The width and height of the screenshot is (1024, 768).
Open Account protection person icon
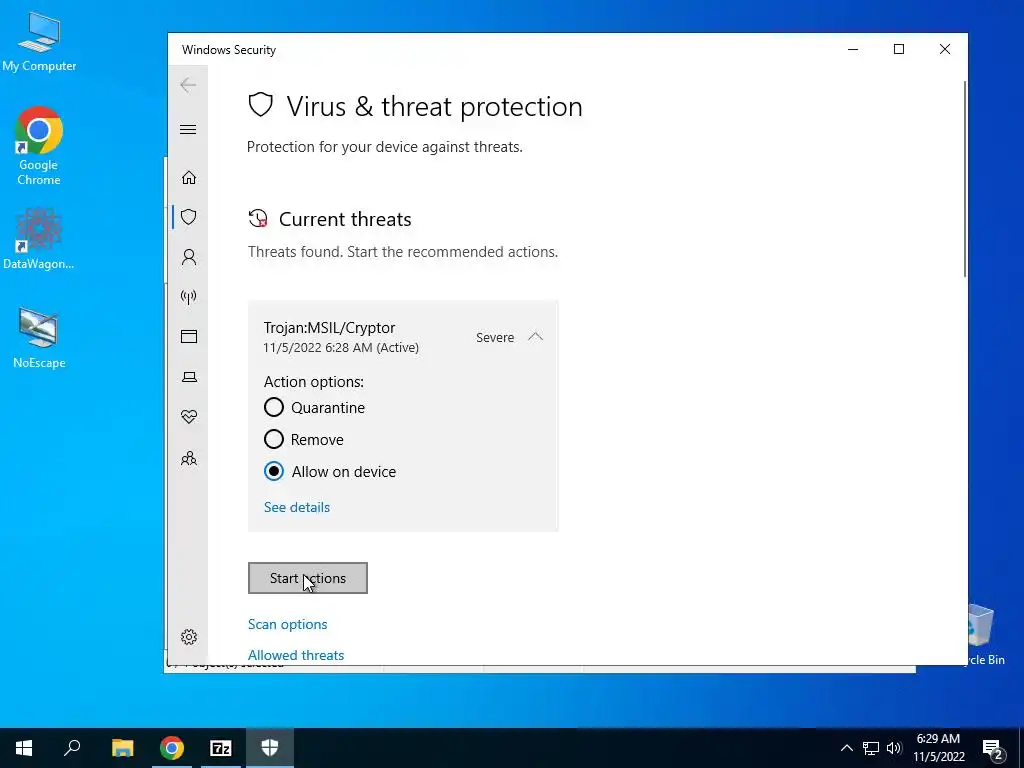click(189, 257)
